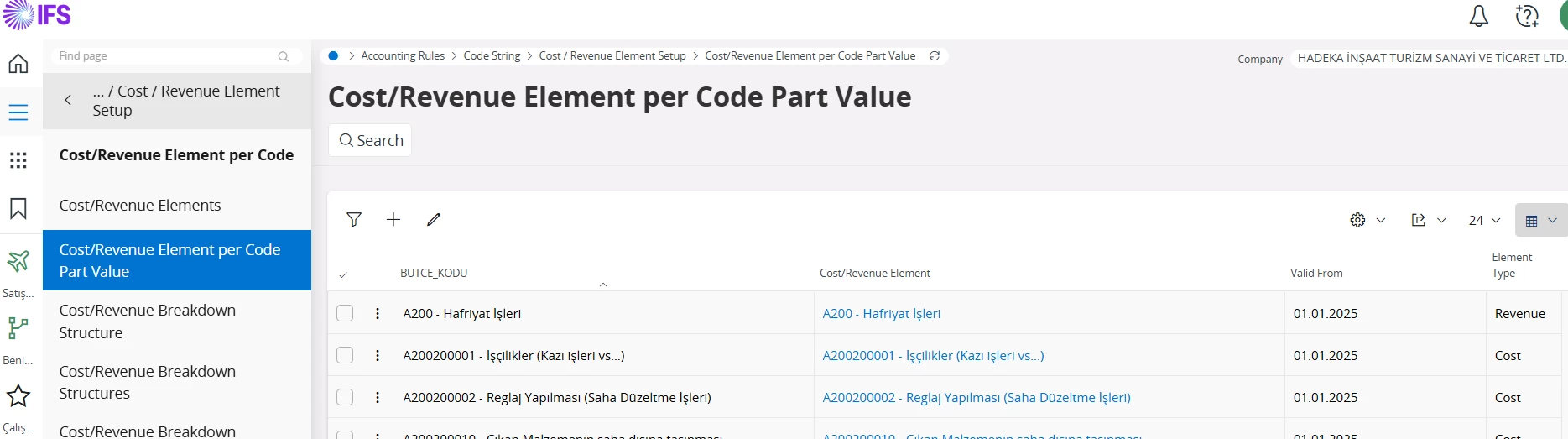
Task: Open Code String breadcrumb
Action: (x=492, y=55)
